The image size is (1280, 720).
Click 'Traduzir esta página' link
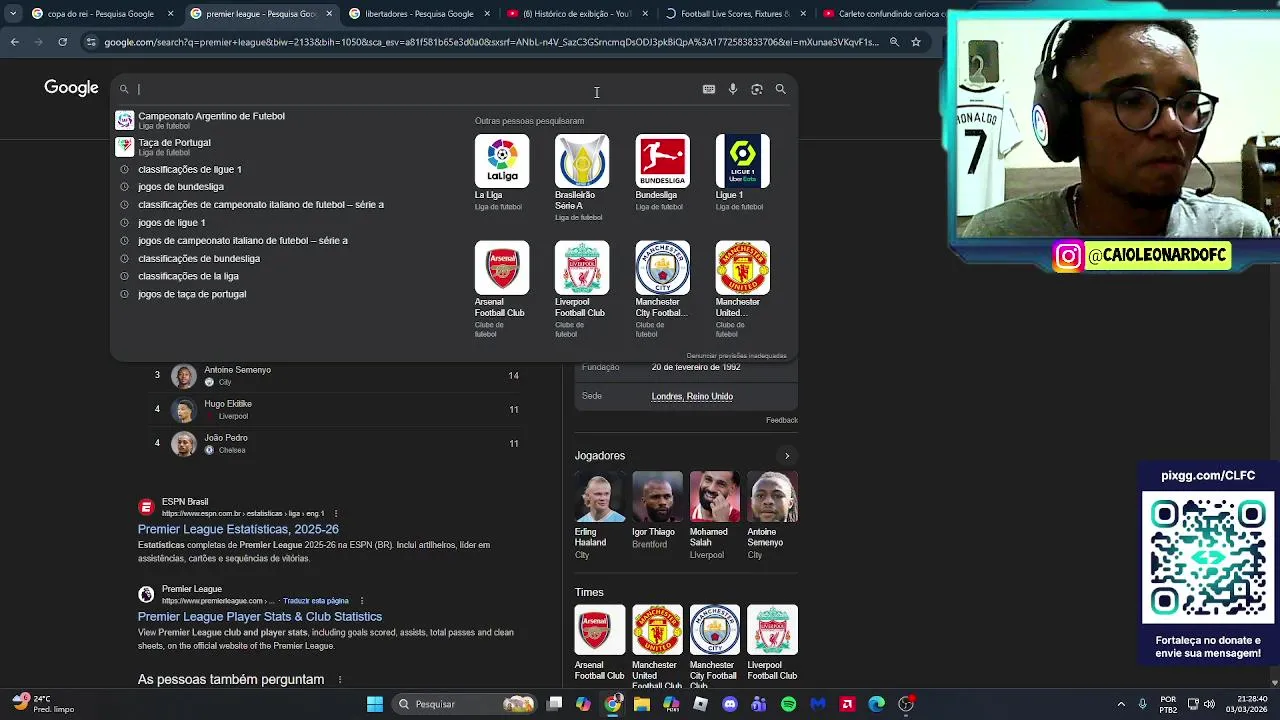(x=316, y=601)
